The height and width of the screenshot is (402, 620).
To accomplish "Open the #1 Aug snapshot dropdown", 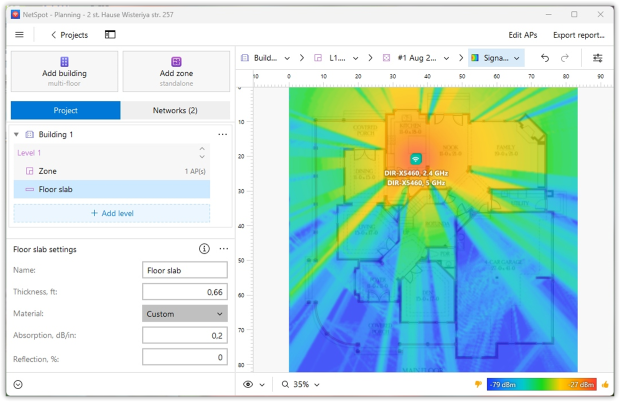I will click(446, 58).
